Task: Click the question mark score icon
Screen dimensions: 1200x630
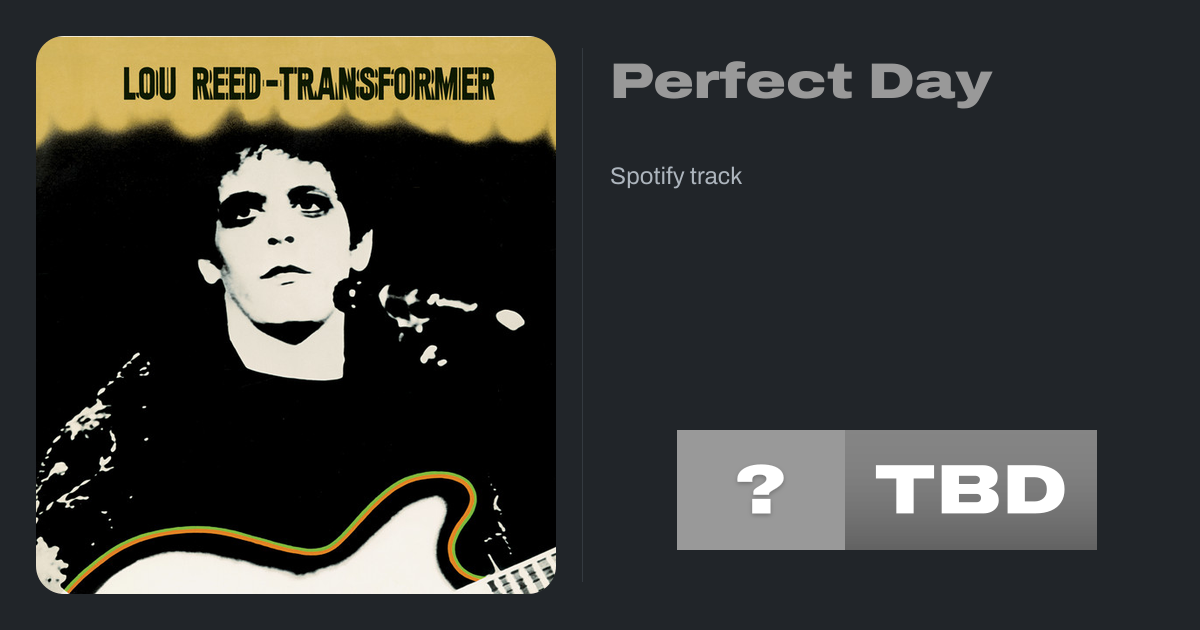Action: click(760, 490)
